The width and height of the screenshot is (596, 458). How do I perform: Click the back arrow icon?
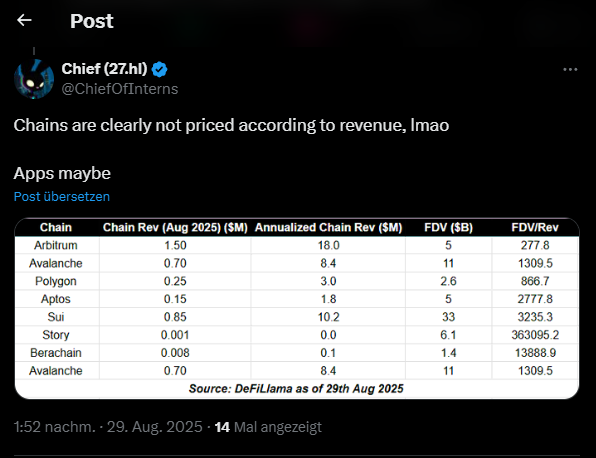click(x=24, y=20)
